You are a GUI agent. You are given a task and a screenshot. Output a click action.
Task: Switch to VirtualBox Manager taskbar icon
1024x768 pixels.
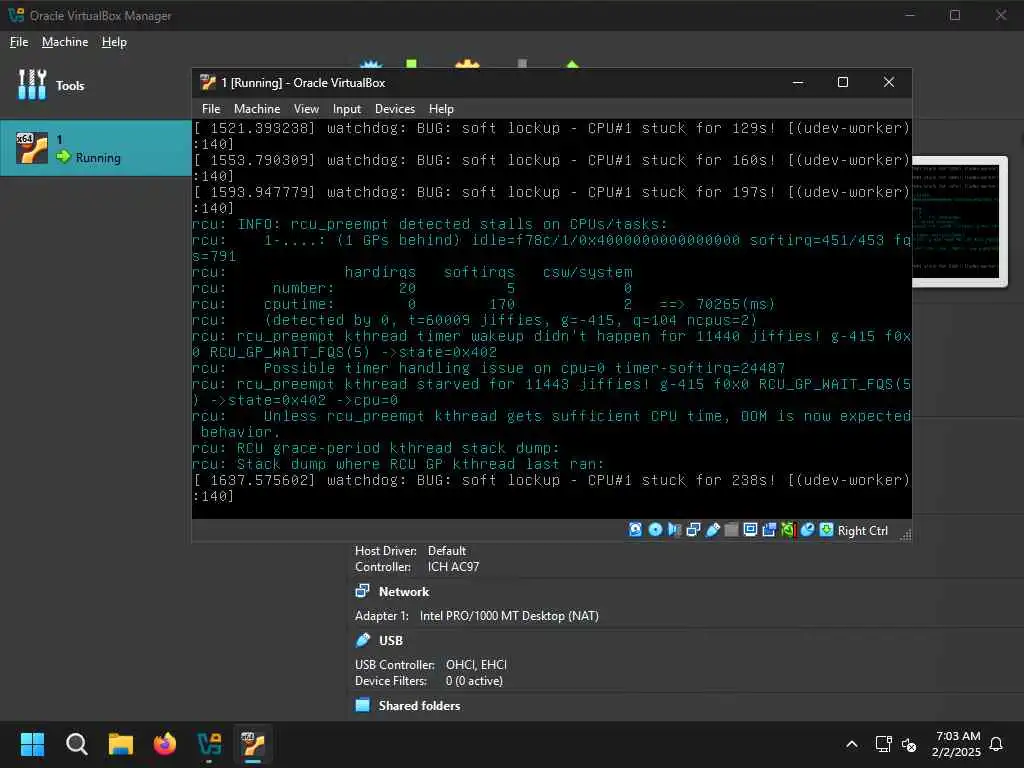pyautogui.click(x=209, y=744)
